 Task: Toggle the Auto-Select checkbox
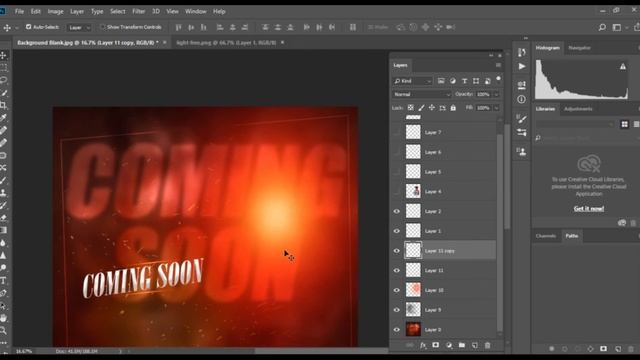point(29,27)
